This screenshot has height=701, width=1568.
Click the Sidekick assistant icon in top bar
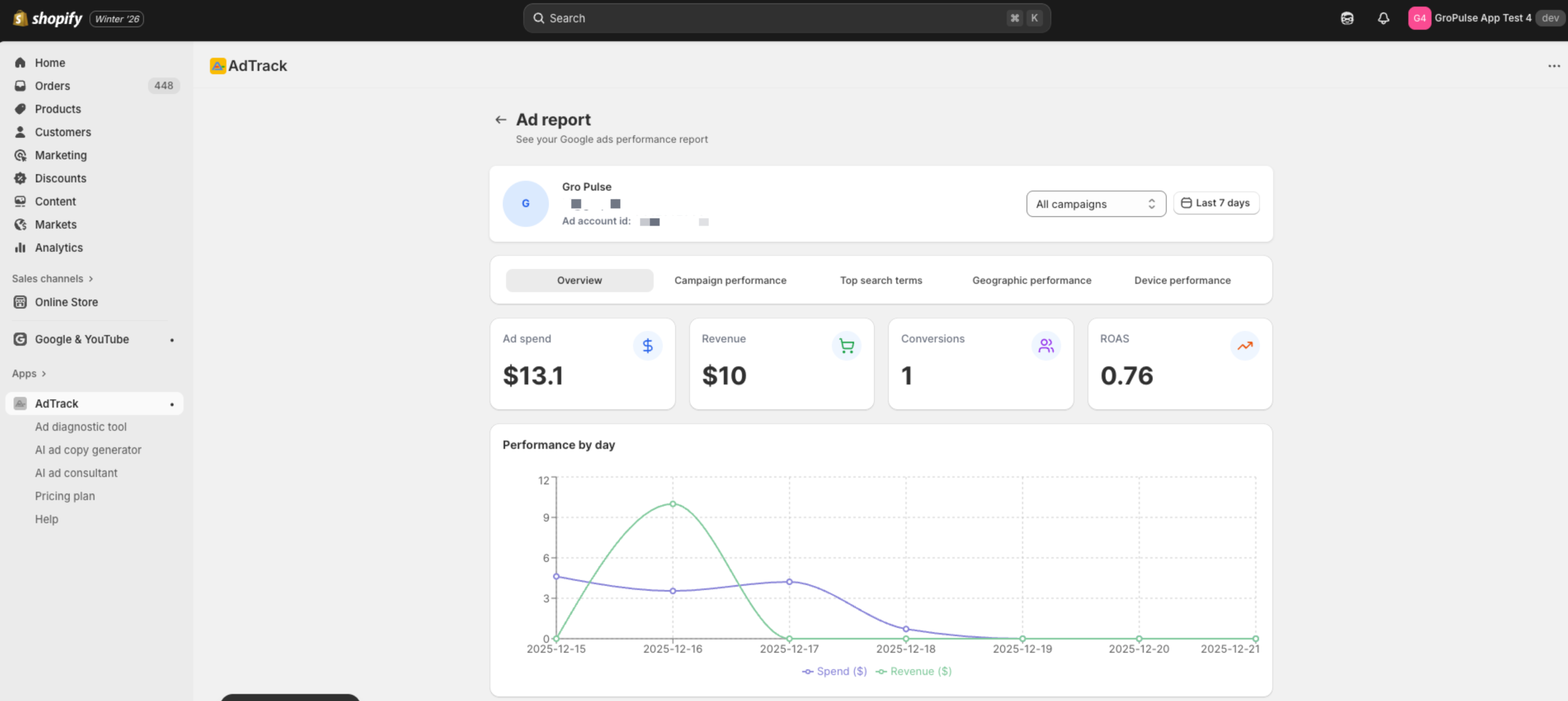[x=1347, y=18]
